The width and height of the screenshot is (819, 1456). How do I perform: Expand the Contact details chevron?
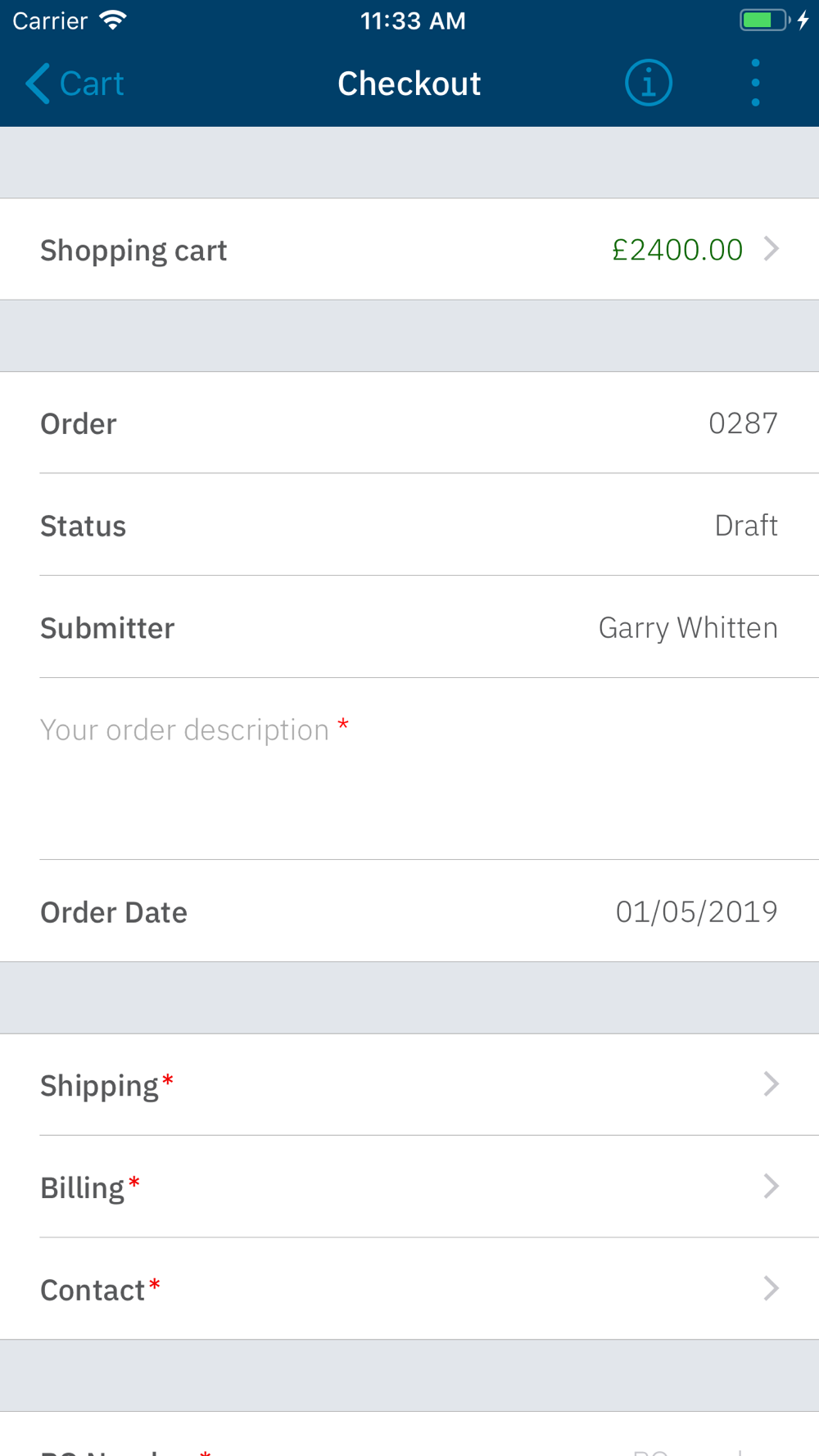pos(771,1288)
